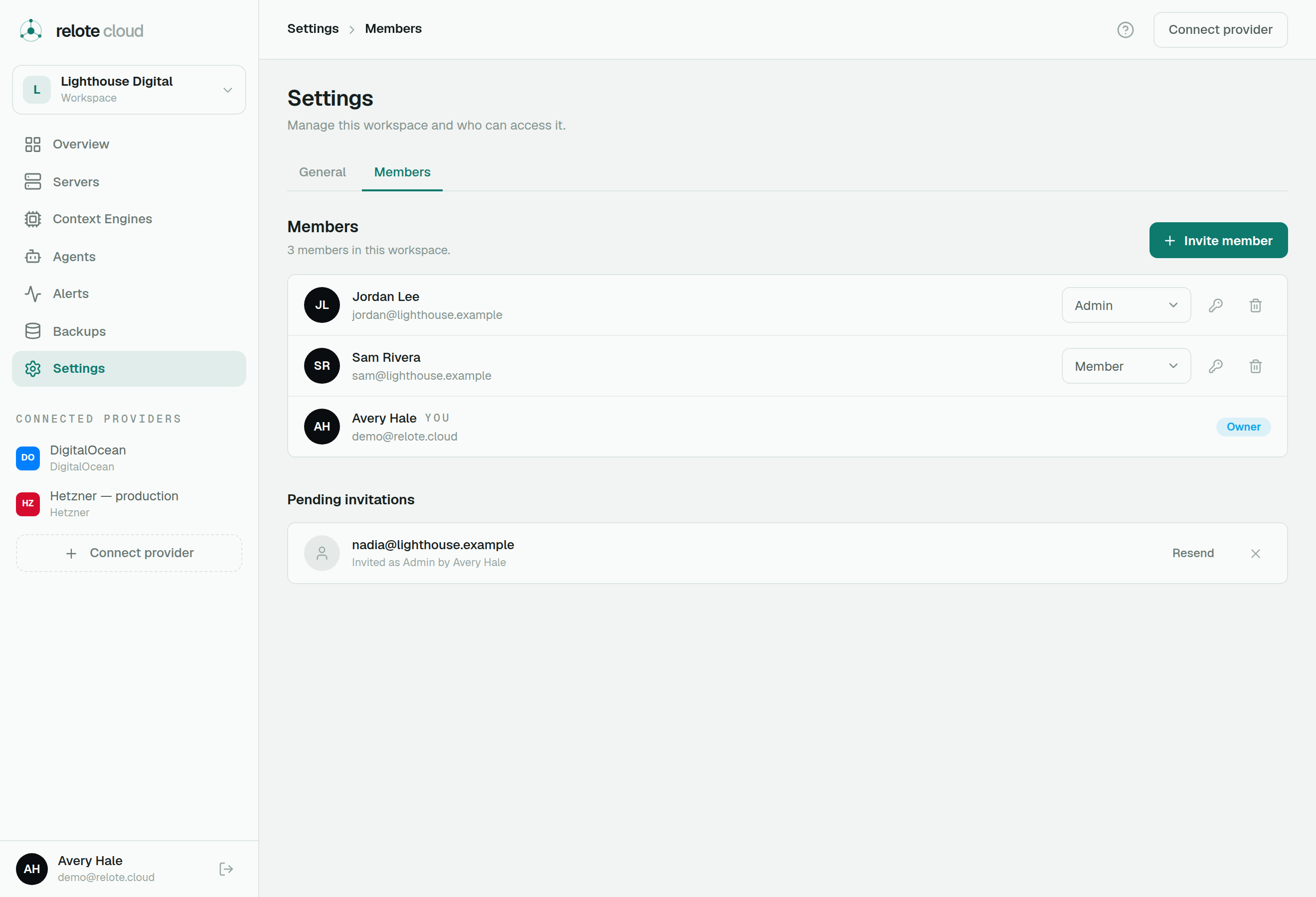Switch to the General tab
Viewport: 1316px width, 897px height.
(x=322, y=172)
